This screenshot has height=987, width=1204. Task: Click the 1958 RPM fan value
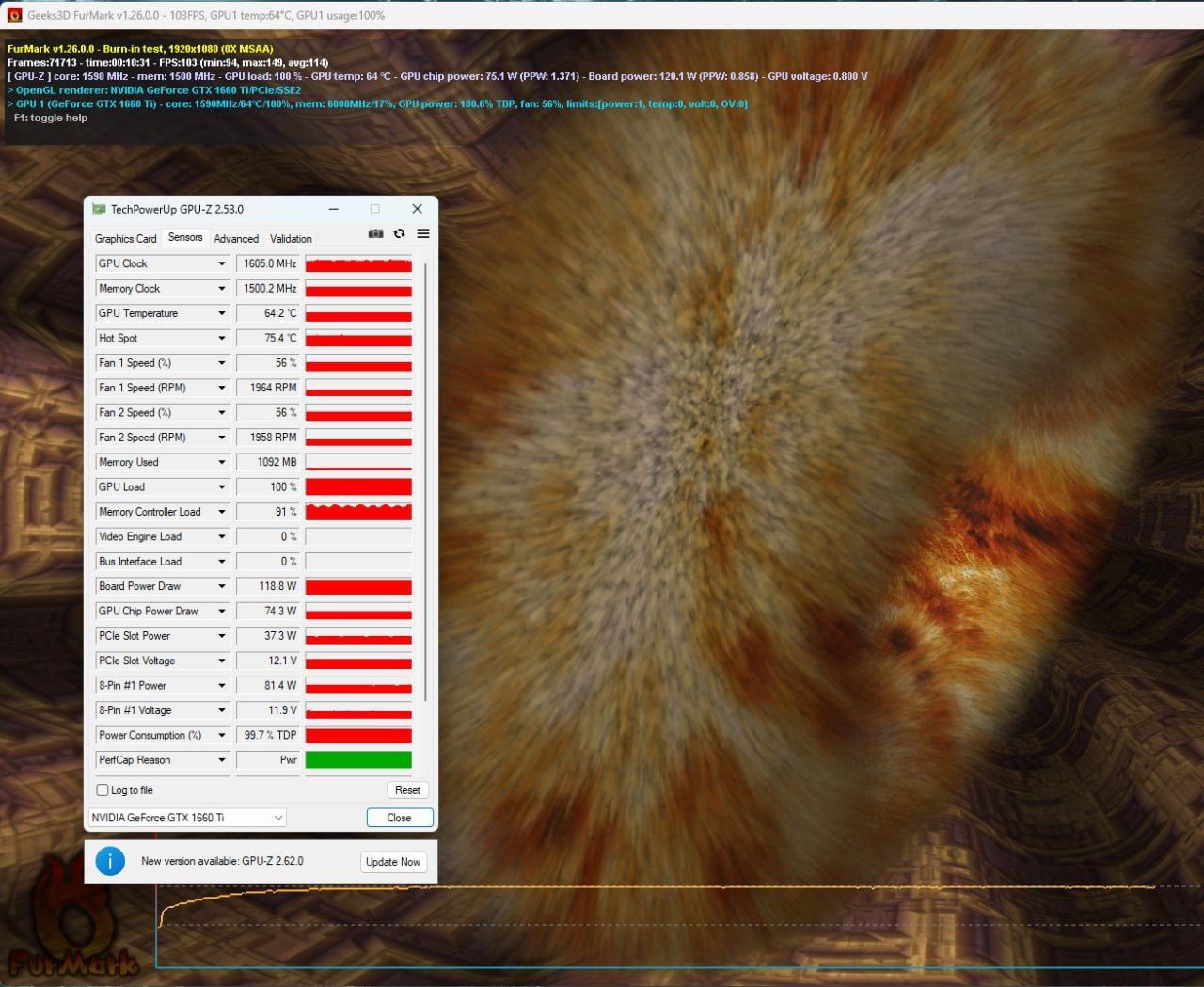[x=268, y=438]
